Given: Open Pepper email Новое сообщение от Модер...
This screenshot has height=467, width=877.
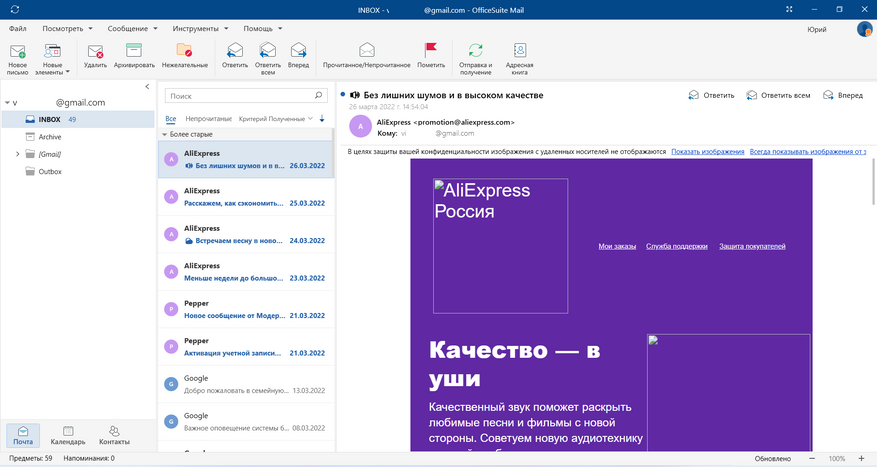Looking at the screenshot, I should (246, 309).
